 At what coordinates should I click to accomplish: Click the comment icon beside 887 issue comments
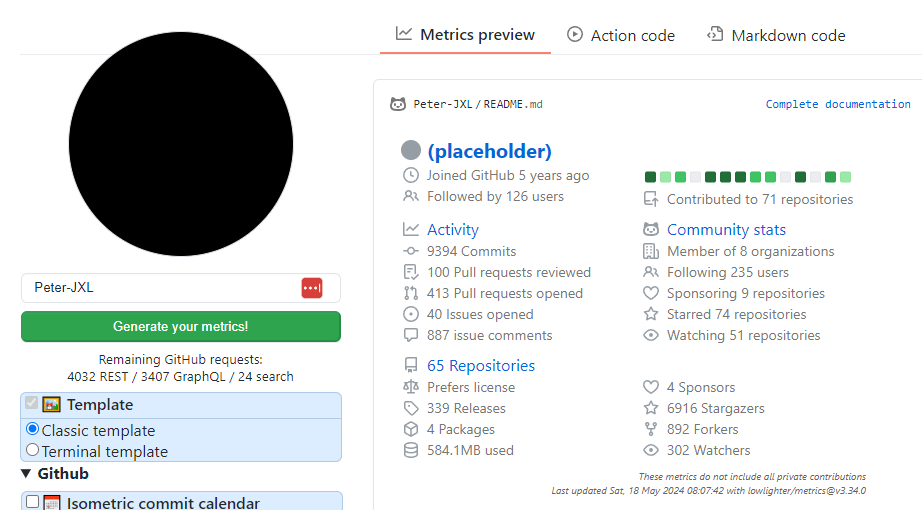click(410, 335)
